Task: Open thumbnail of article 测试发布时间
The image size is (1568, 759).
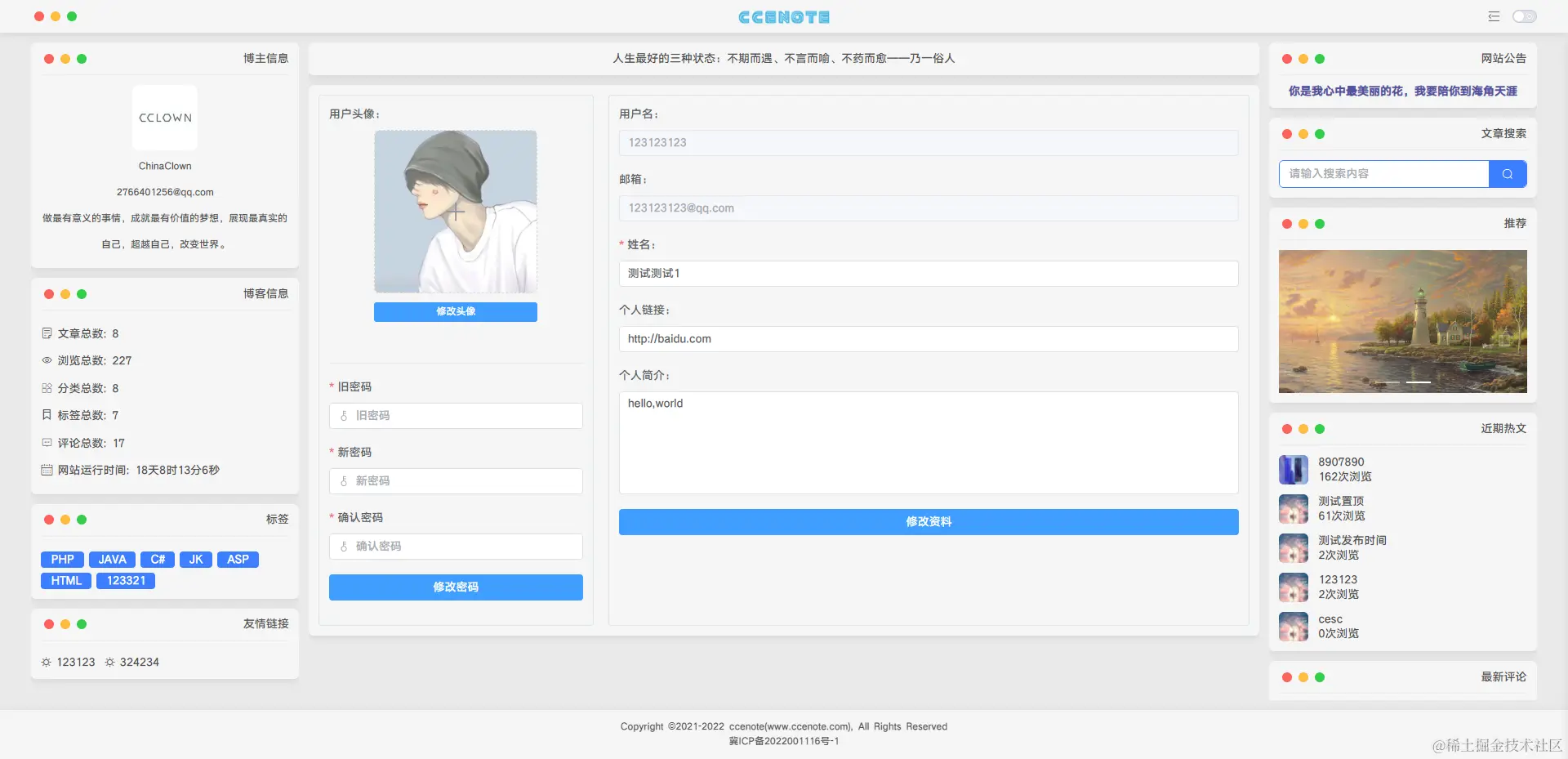Action: 1294,548
